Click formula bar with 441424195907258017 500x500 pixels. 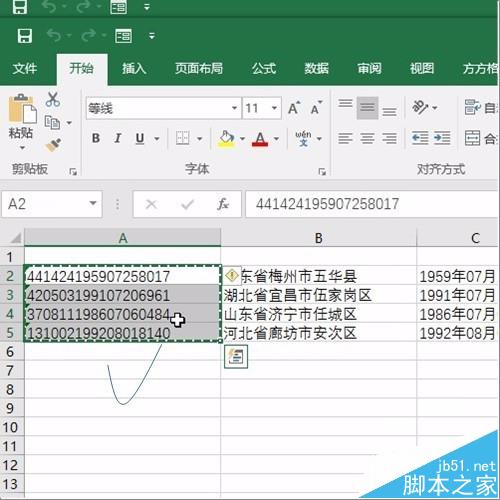[x=372, y=204]
